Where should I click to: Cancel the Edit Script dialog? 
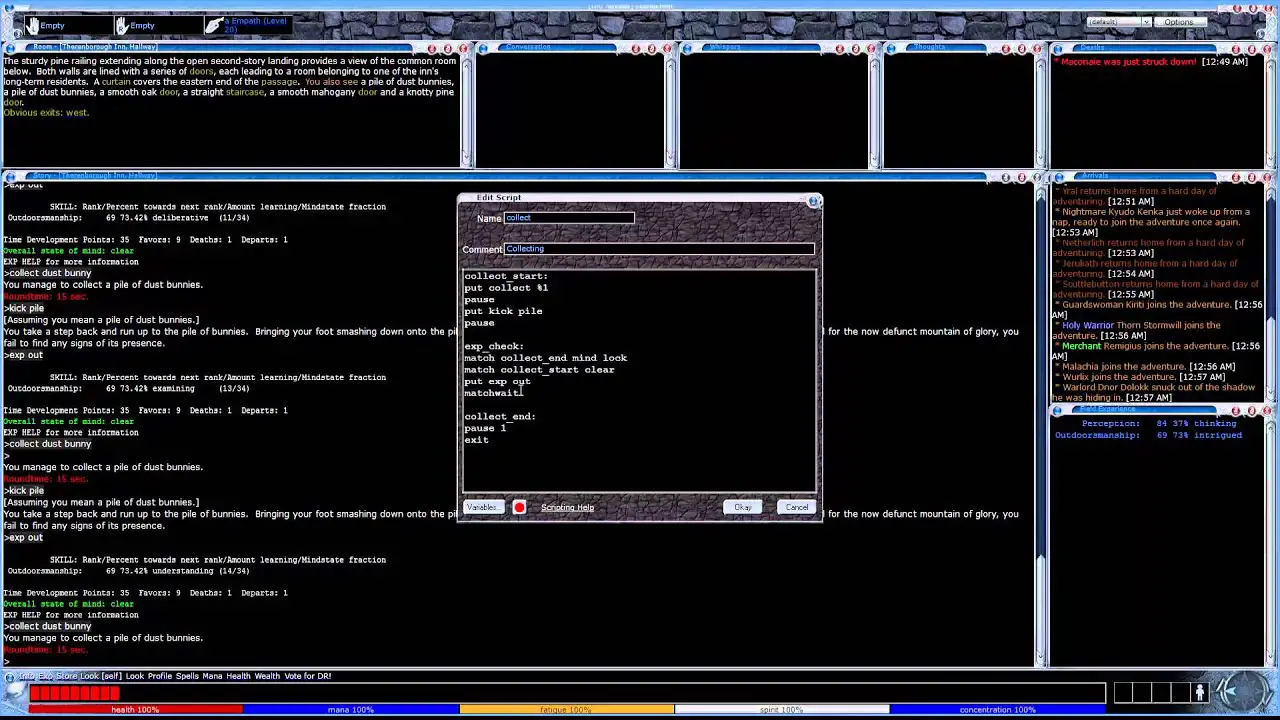[797, 507]
